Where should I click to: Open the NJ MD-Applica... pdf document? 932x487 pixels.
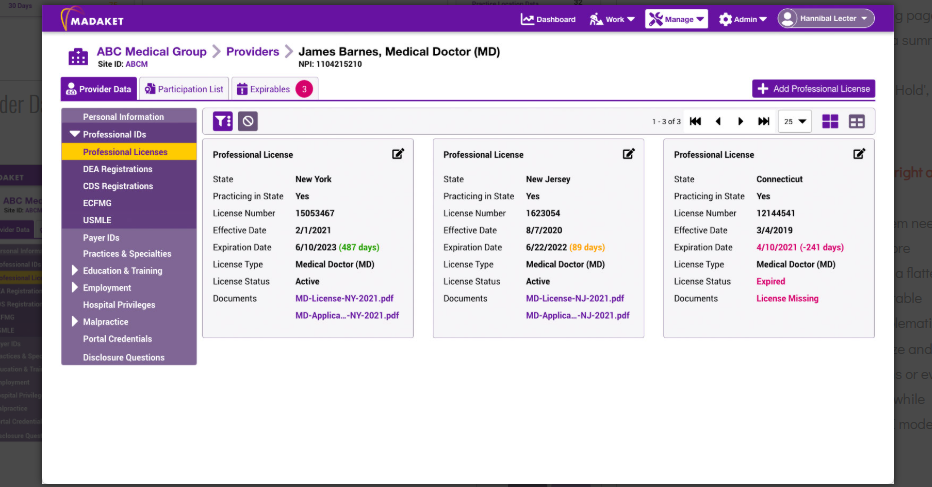[x=578, y=316]
